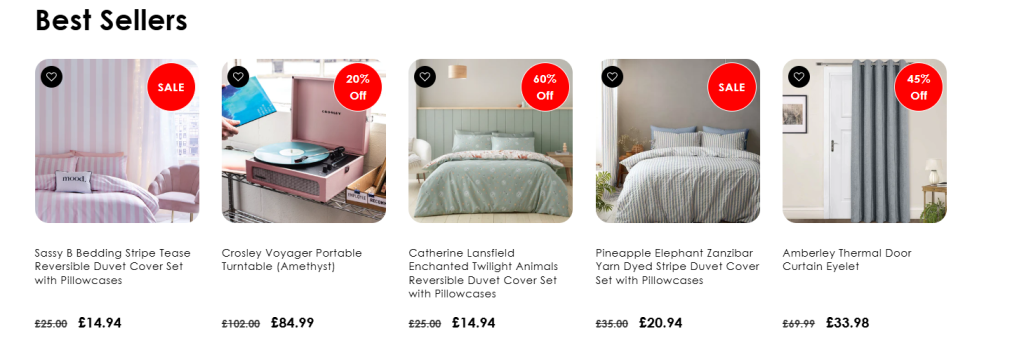This screenshot has height=364, width=1024.
Task: Click the 45% Off badge
Action: [918, 87]
